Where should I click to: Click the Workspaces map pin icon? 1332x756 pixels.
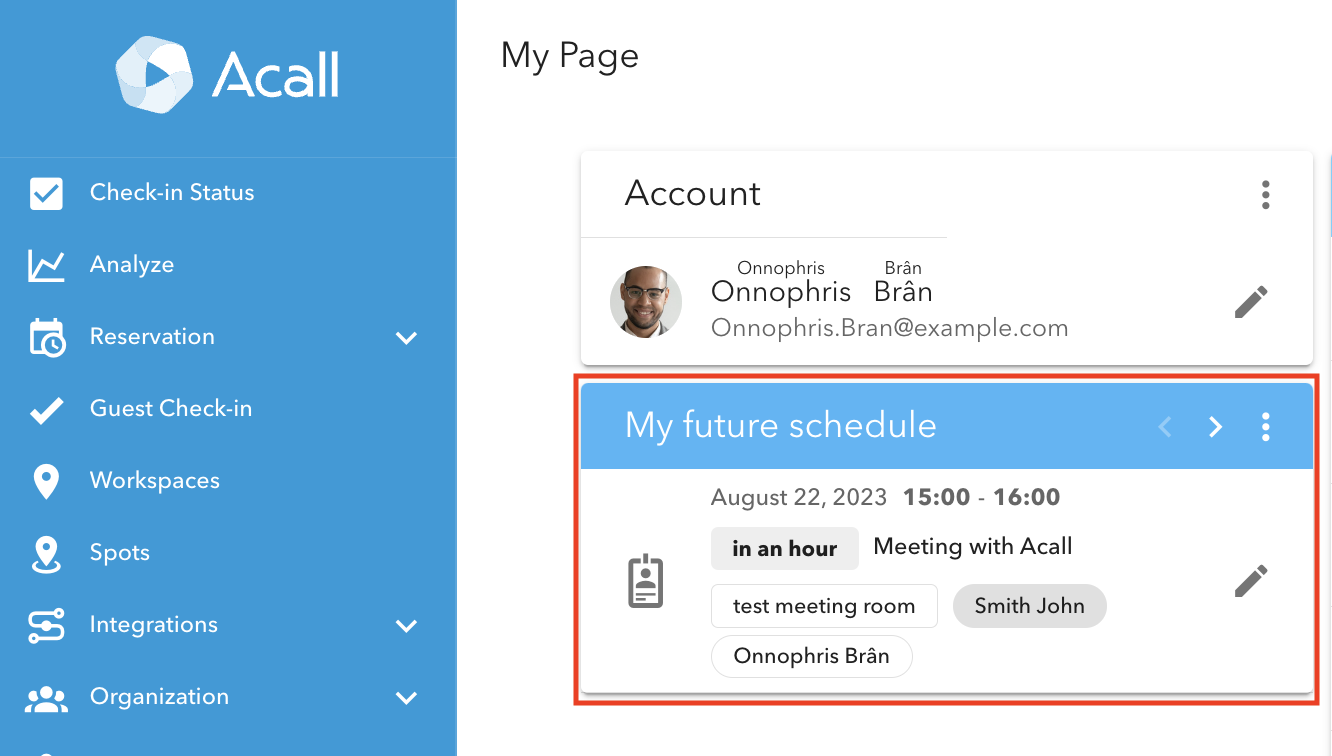point(46,481)
